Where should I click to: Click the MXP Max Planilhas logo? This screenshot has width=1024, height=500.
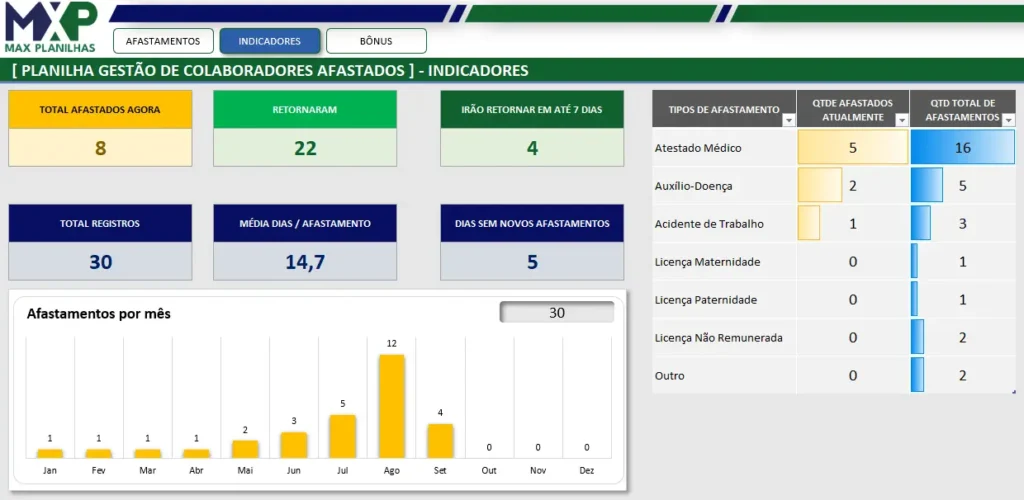pyautogui.click(x=51, y=27)
